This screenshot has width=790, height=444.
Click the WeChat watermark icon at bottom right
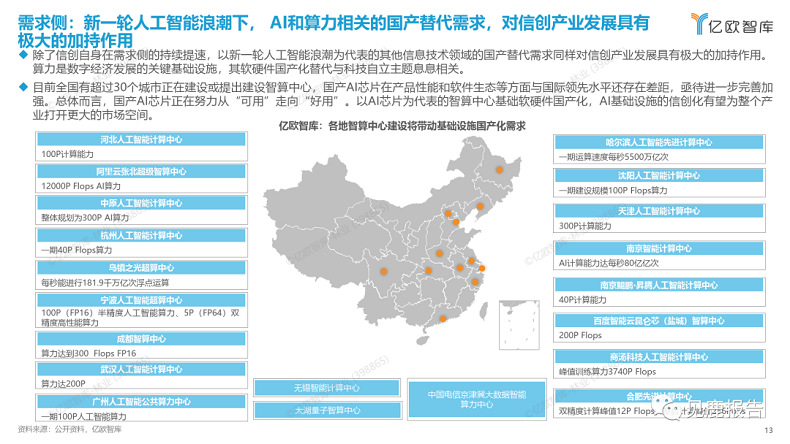671,412
